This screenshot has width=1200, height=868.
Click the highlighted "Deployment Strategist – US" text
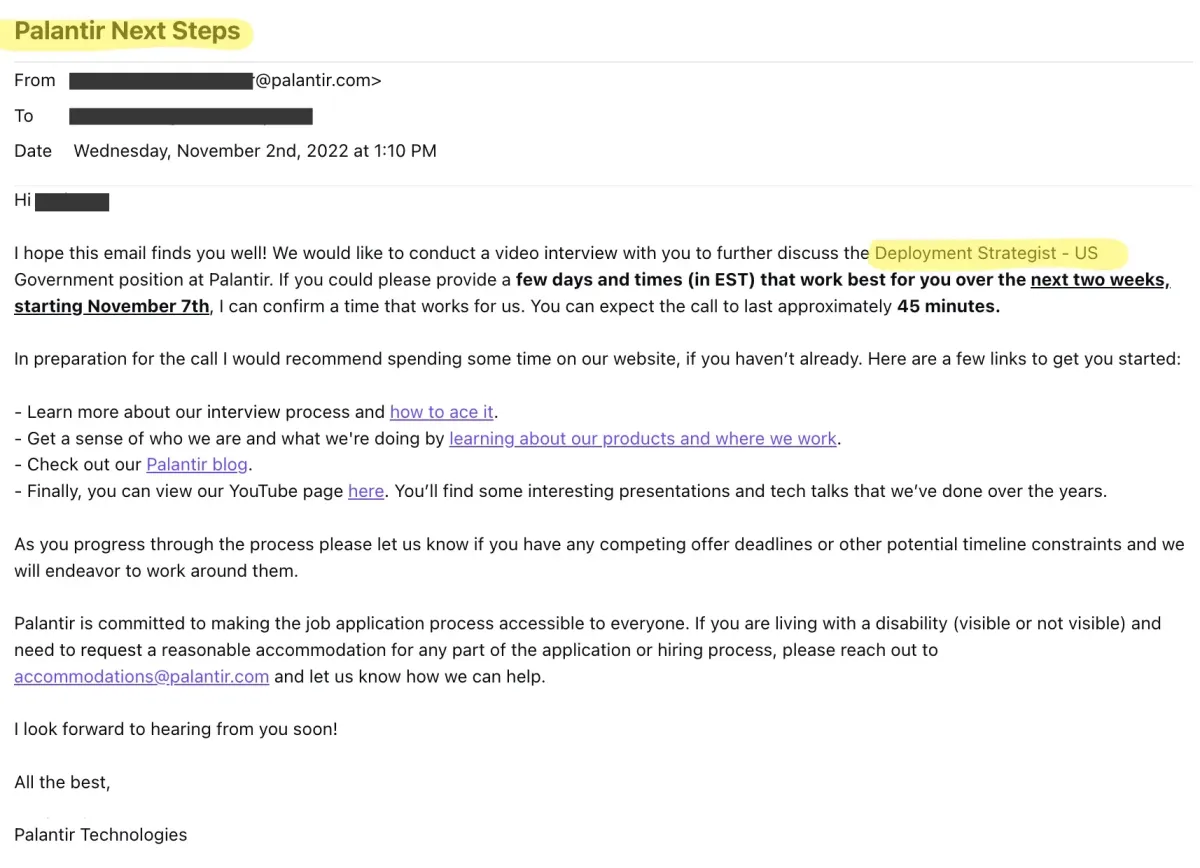(x=986, y=253)
